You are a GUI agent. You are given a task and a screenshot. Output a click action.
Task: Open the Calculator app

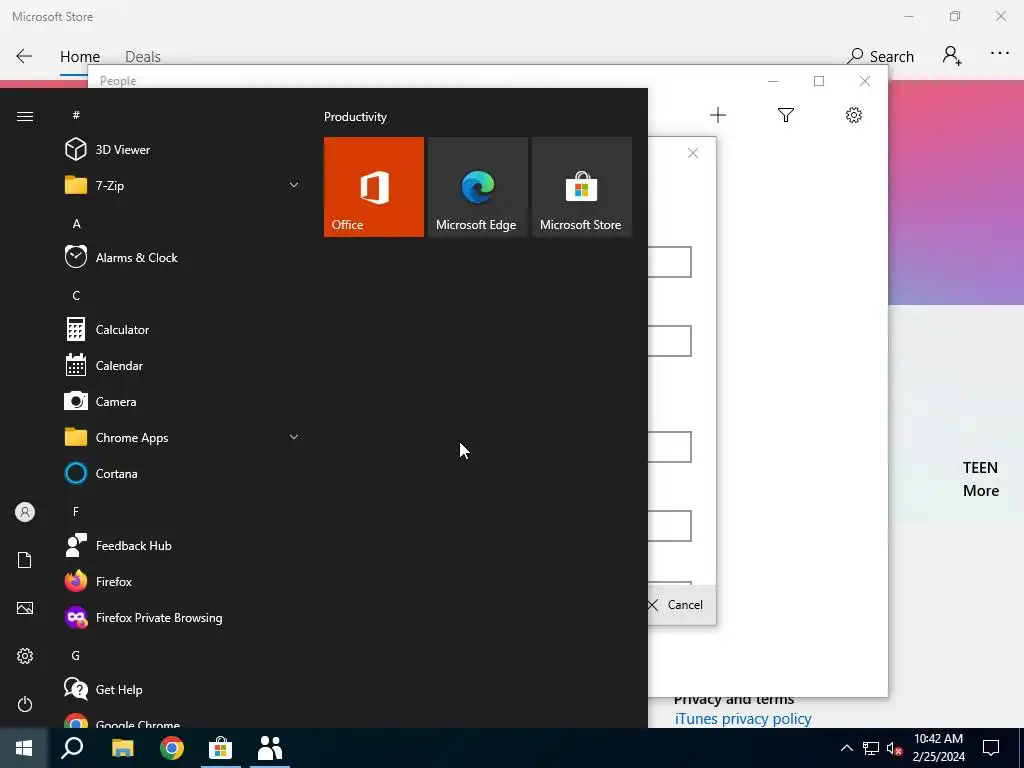click(183, 330)
